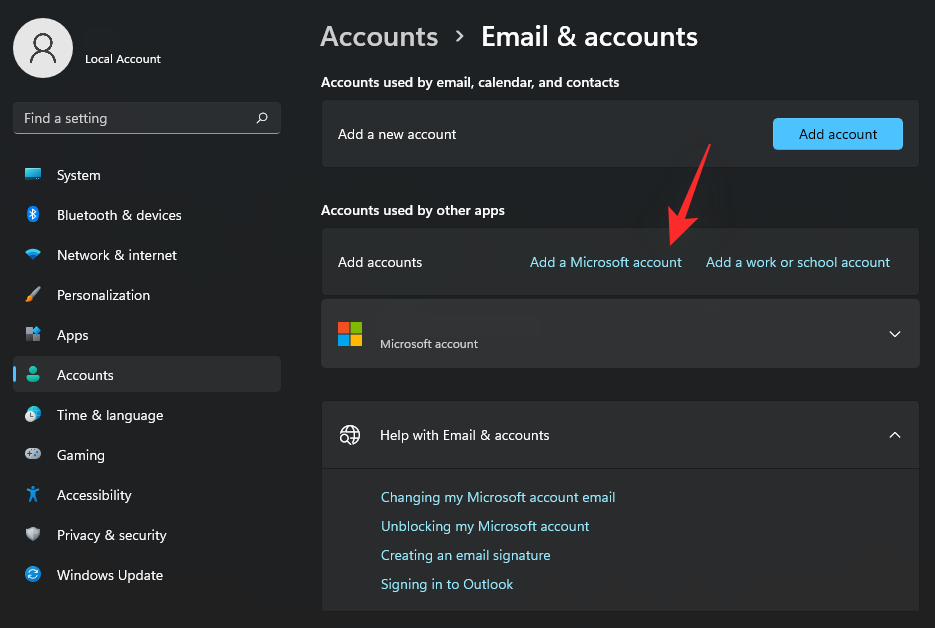Screen dimensions: 935x628
Task: Click Add a work or school account
Action: 797,262
